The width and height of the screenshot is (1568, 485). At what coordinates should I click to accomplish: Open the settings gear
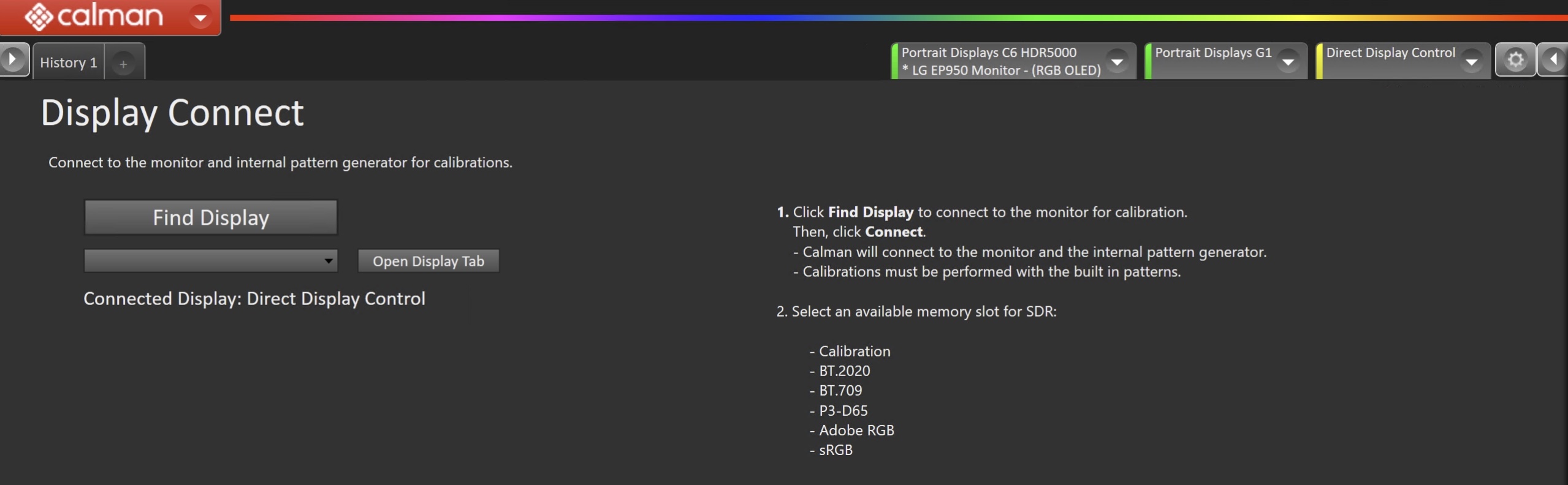1515,60
